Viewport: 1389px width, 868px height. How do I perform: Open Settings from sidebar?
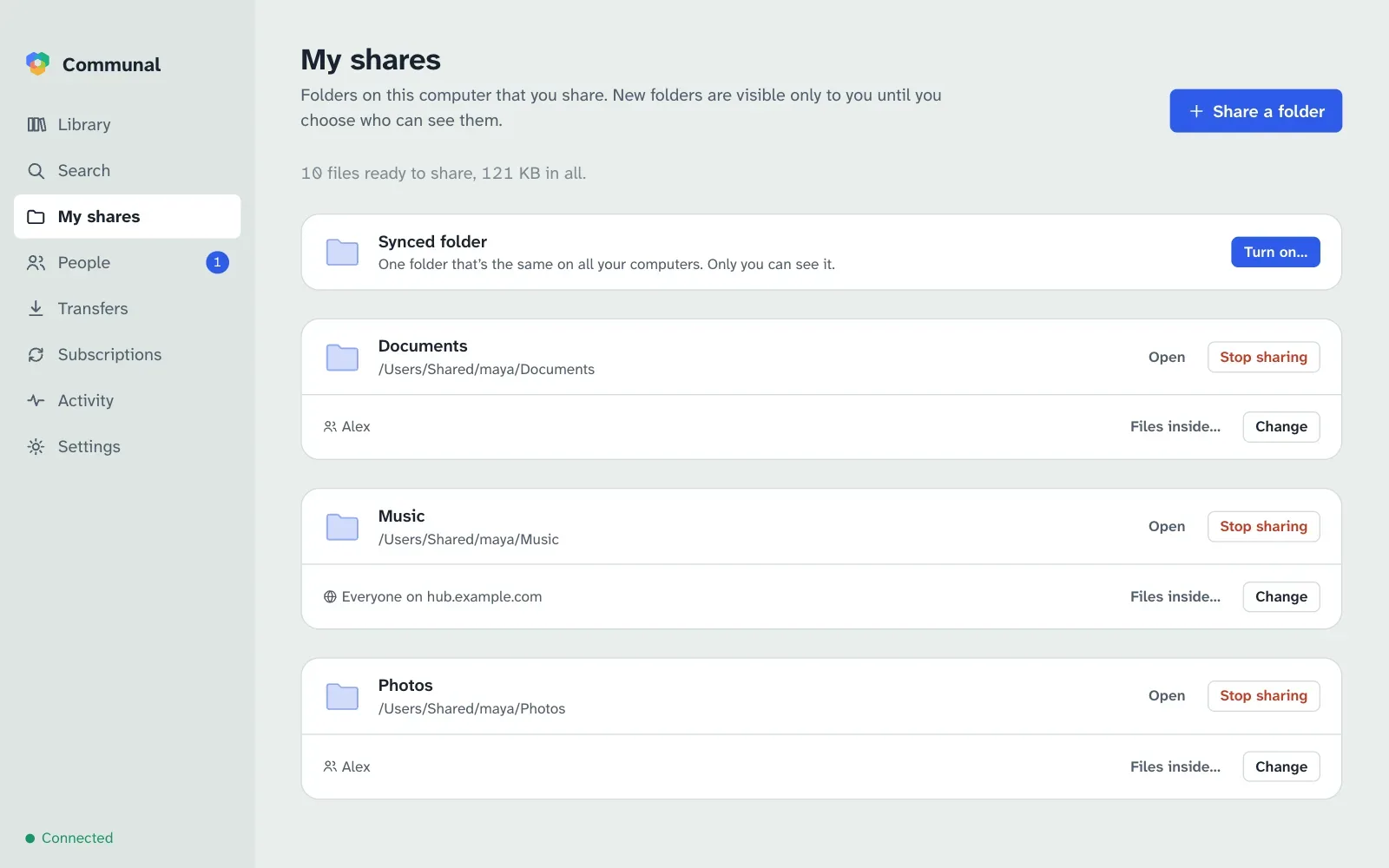coord(127,446)
